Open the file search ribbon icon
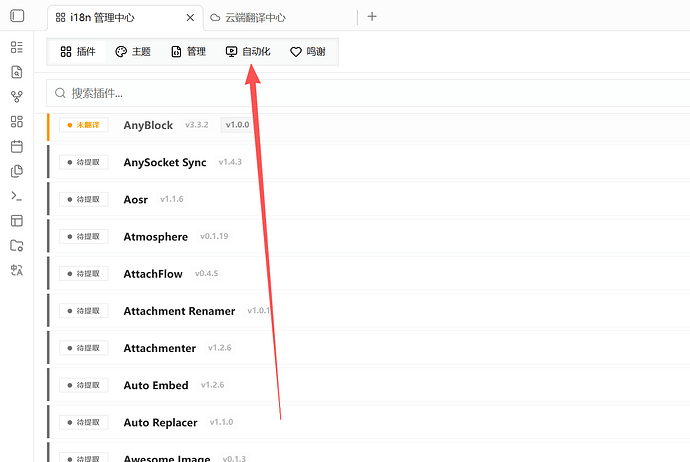This screenshot has height=462, width=690. click(x=17, y=72)
